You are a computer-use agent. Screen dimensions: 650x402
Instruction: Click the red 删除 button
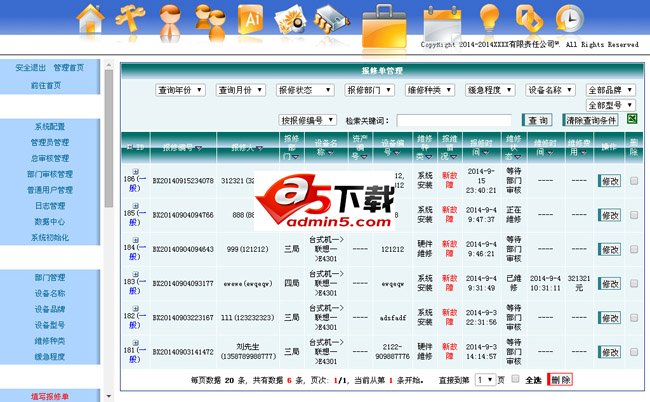click(560, 380)
